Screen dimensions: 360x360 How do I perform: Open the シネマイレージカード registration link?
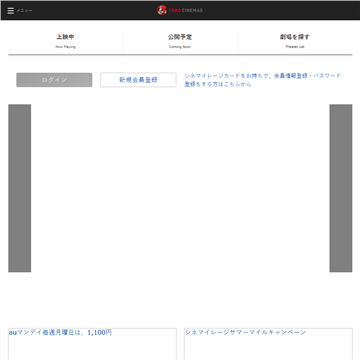pyautogui.click(x=263, y=80)
